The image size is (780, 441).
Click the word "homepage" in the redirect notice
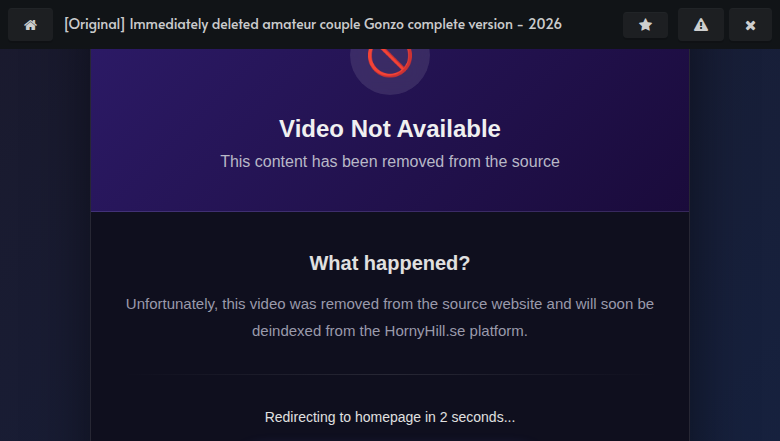pyautogui.click(x=388, y=417)
